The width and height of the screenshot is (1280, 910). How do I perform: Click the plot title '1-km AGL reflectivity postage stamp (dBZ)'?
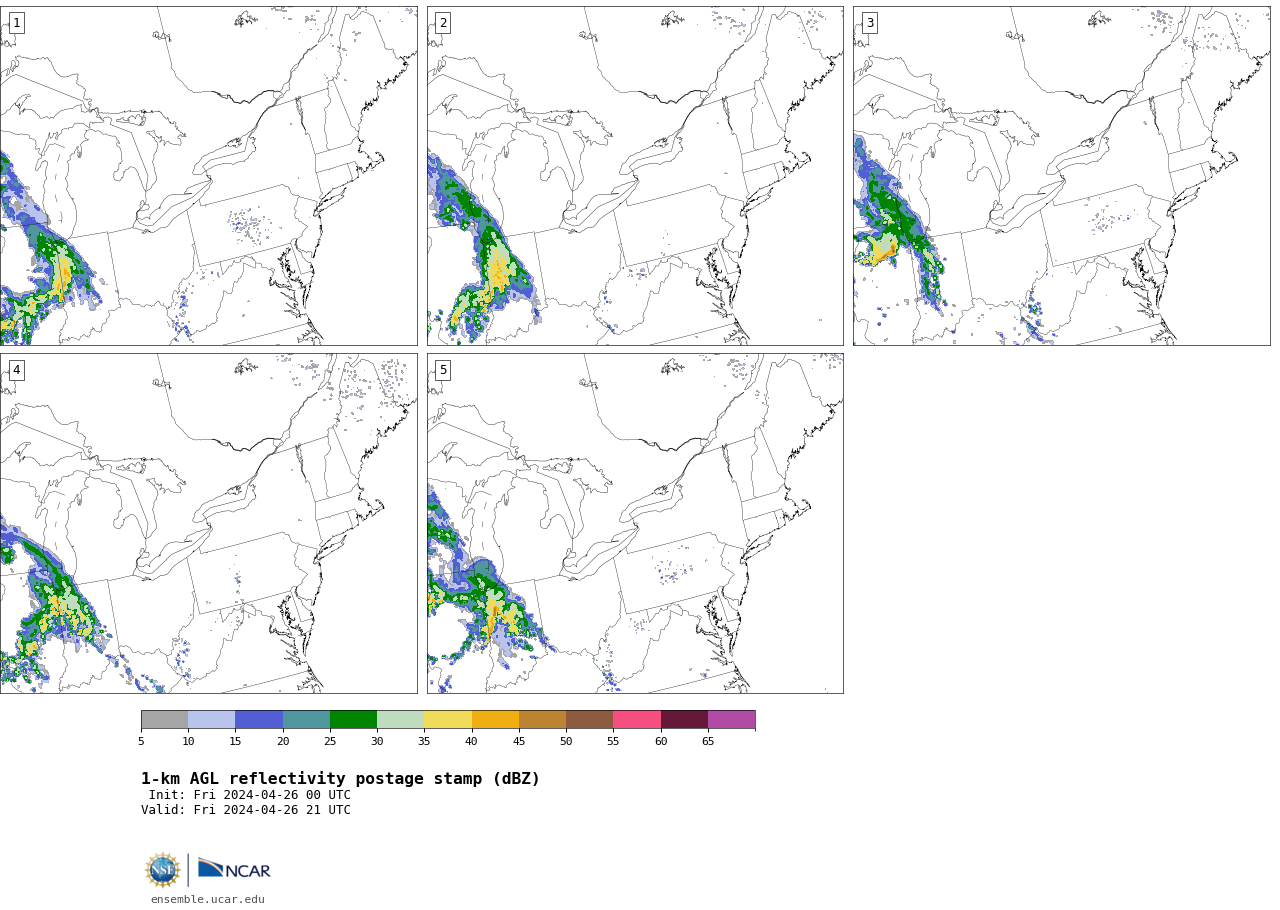(x=340, y=779)
